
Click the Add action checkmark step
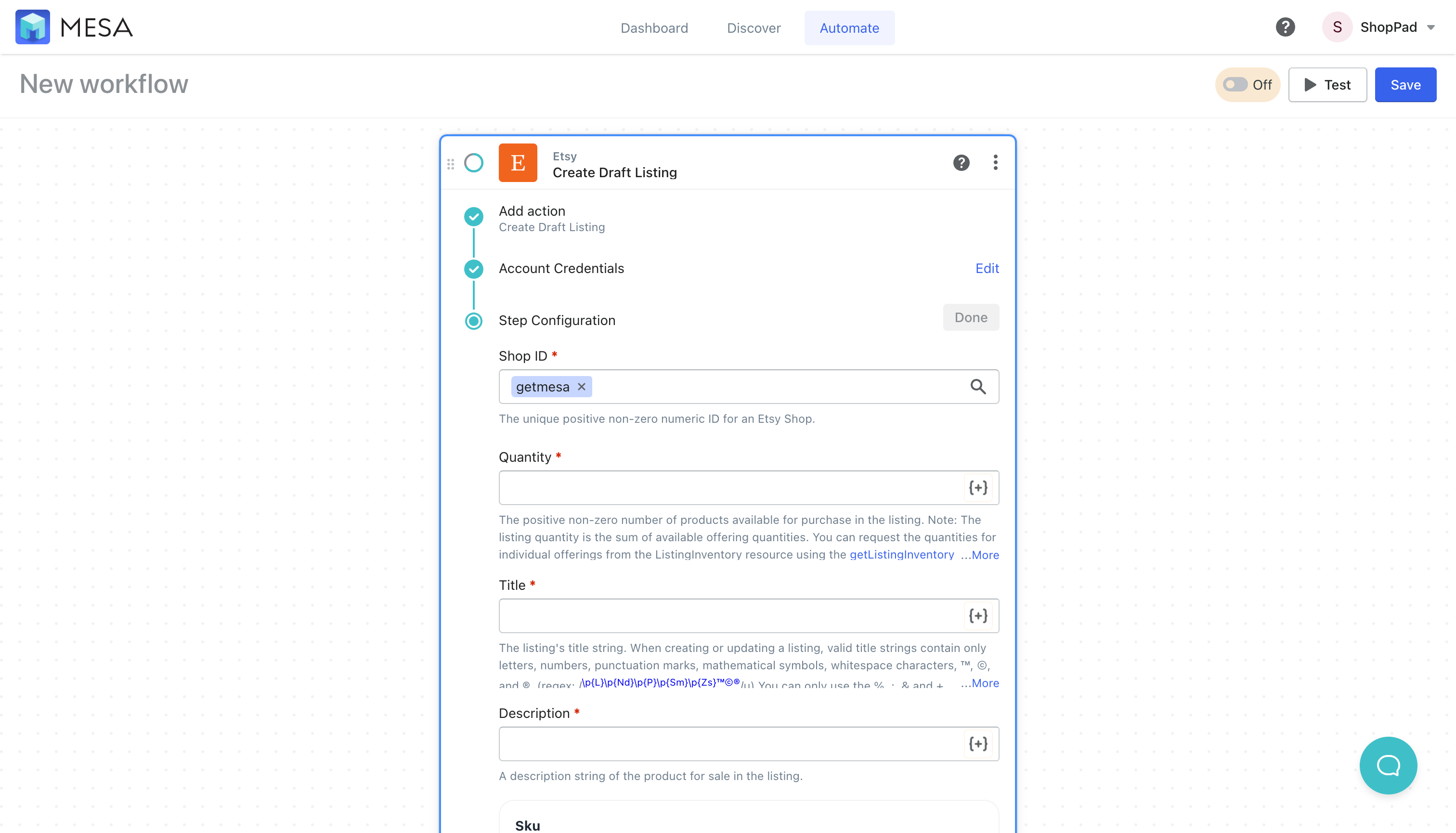pyautogui.click(x=474, y=216)
